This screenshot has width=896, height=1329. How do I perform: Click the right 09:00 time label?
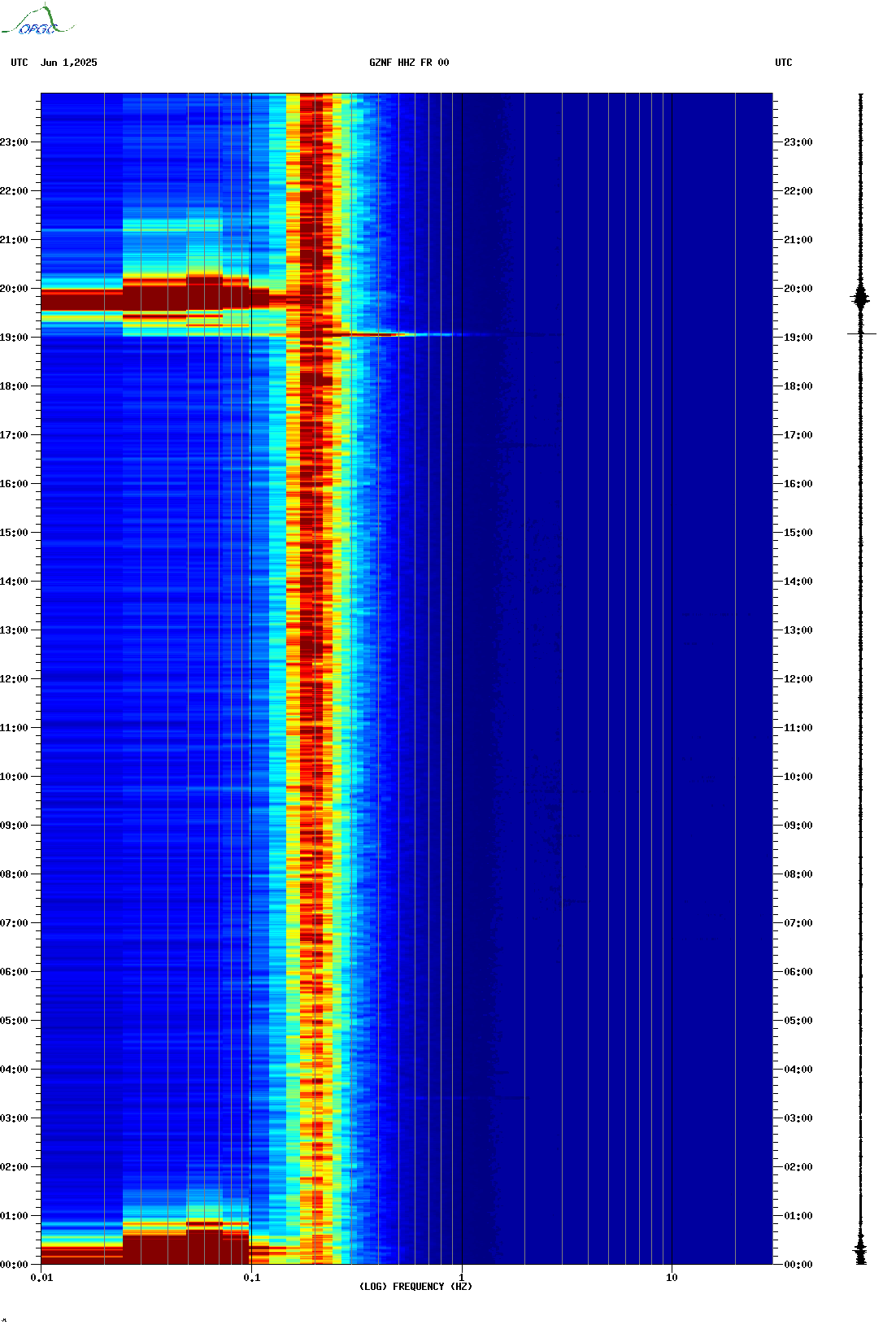pyautogui.click(x=798, y=826)
